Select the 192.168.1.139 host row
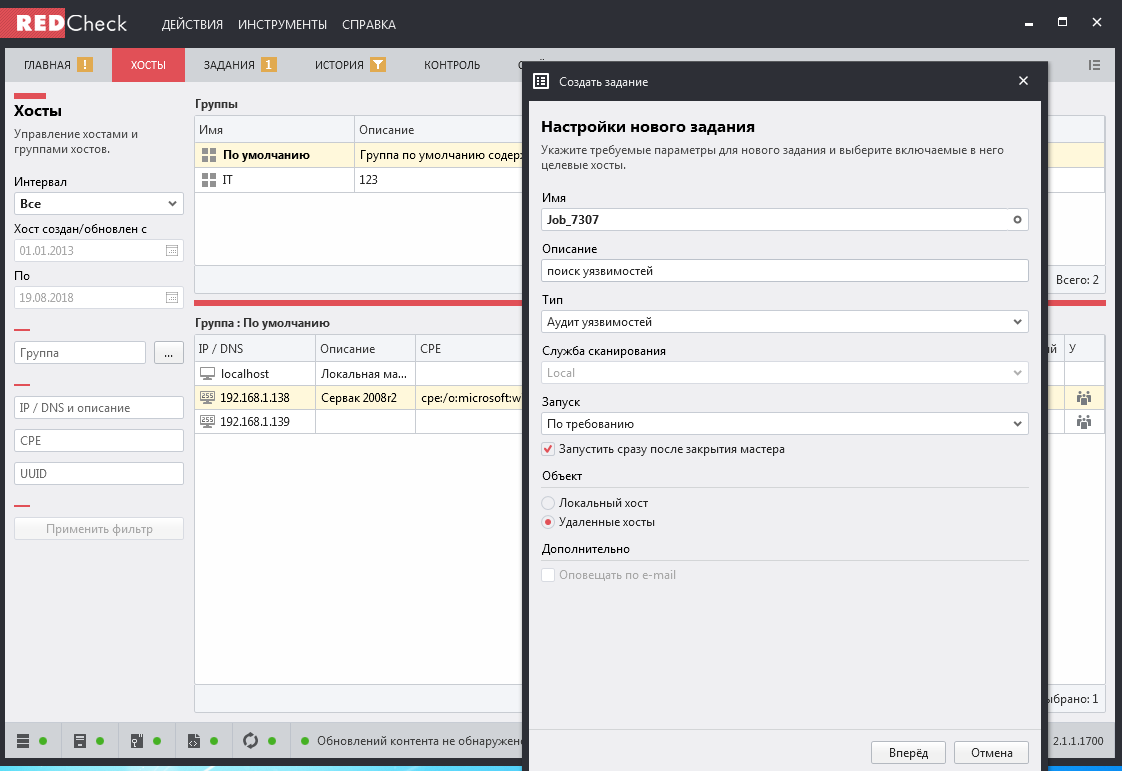 click(359, 421)
